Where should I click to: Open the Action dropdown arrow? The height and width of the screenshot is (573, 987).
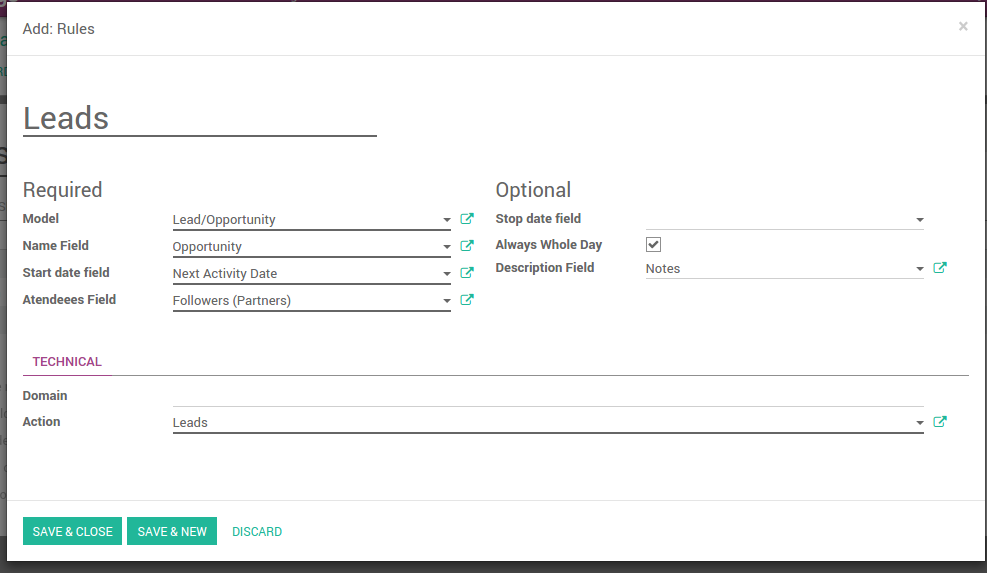pos(919,423)
